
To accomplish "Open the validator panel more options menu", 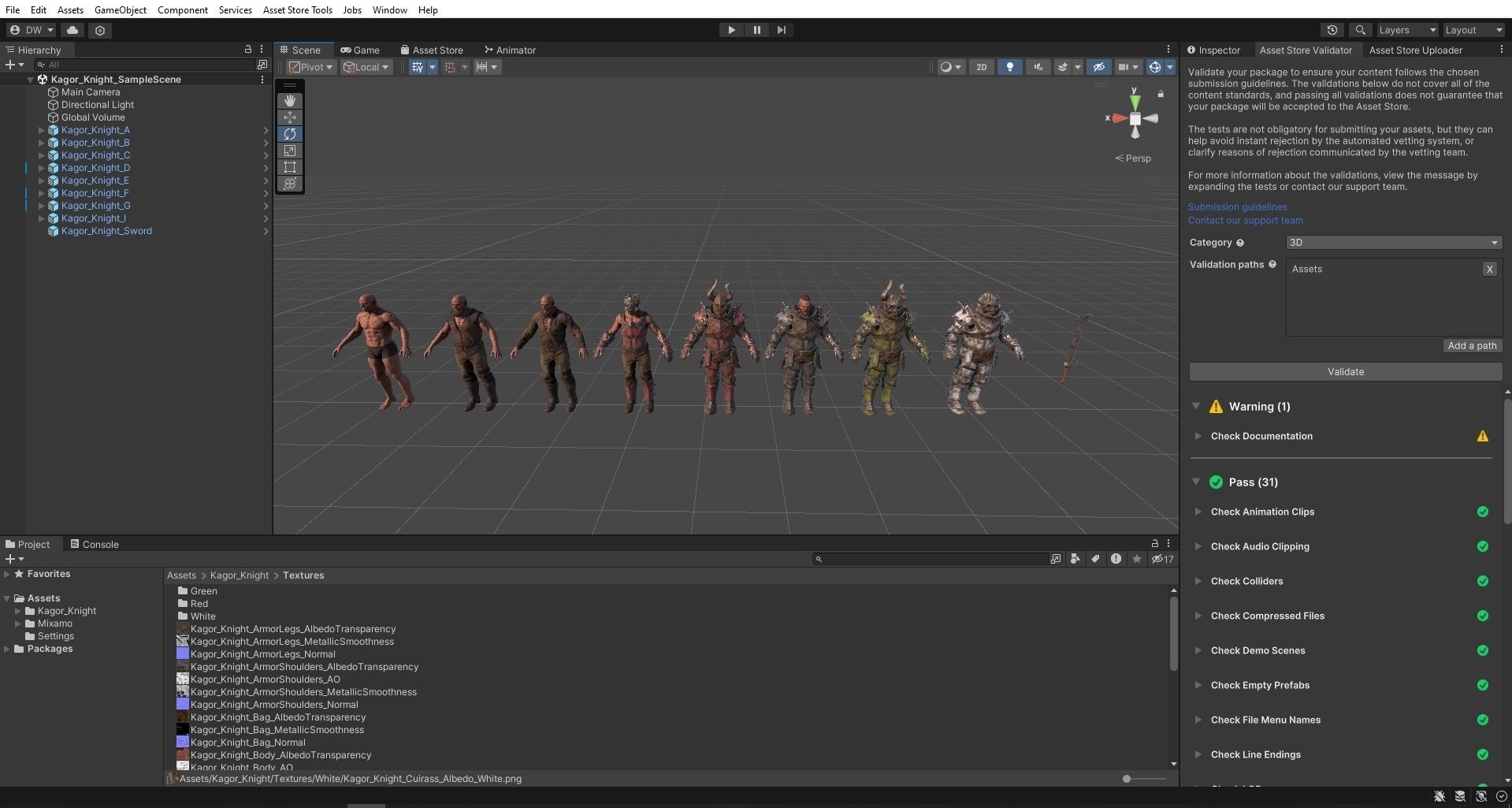I will [x=1501, y=49].
